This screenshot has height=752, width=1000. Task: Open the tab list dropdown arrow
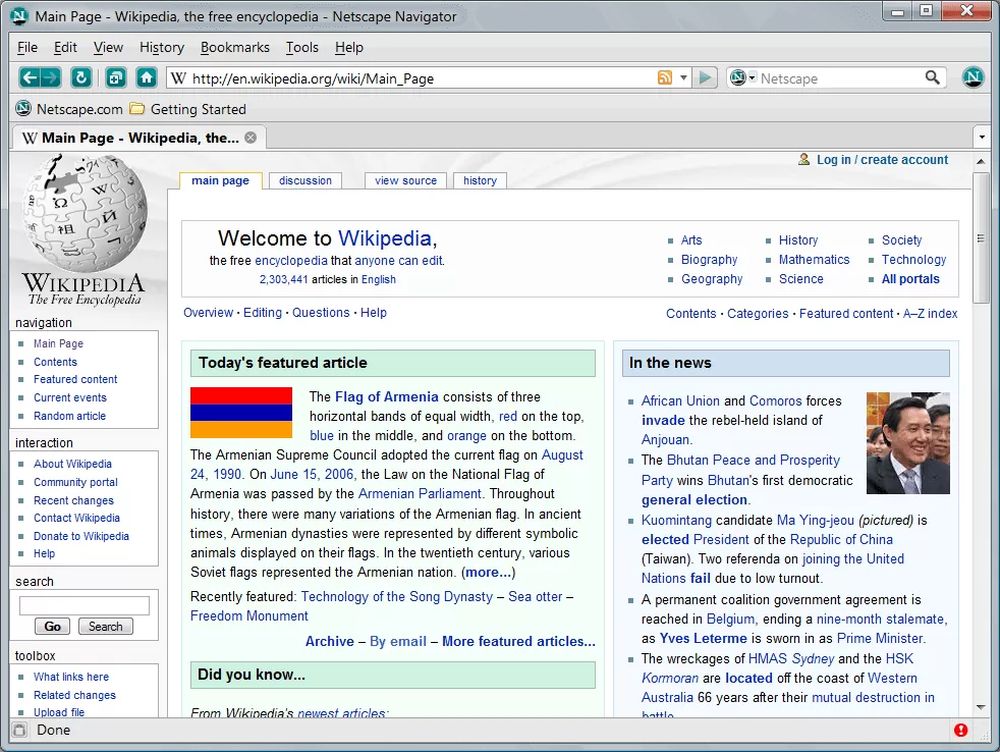(x=982, y=137)
